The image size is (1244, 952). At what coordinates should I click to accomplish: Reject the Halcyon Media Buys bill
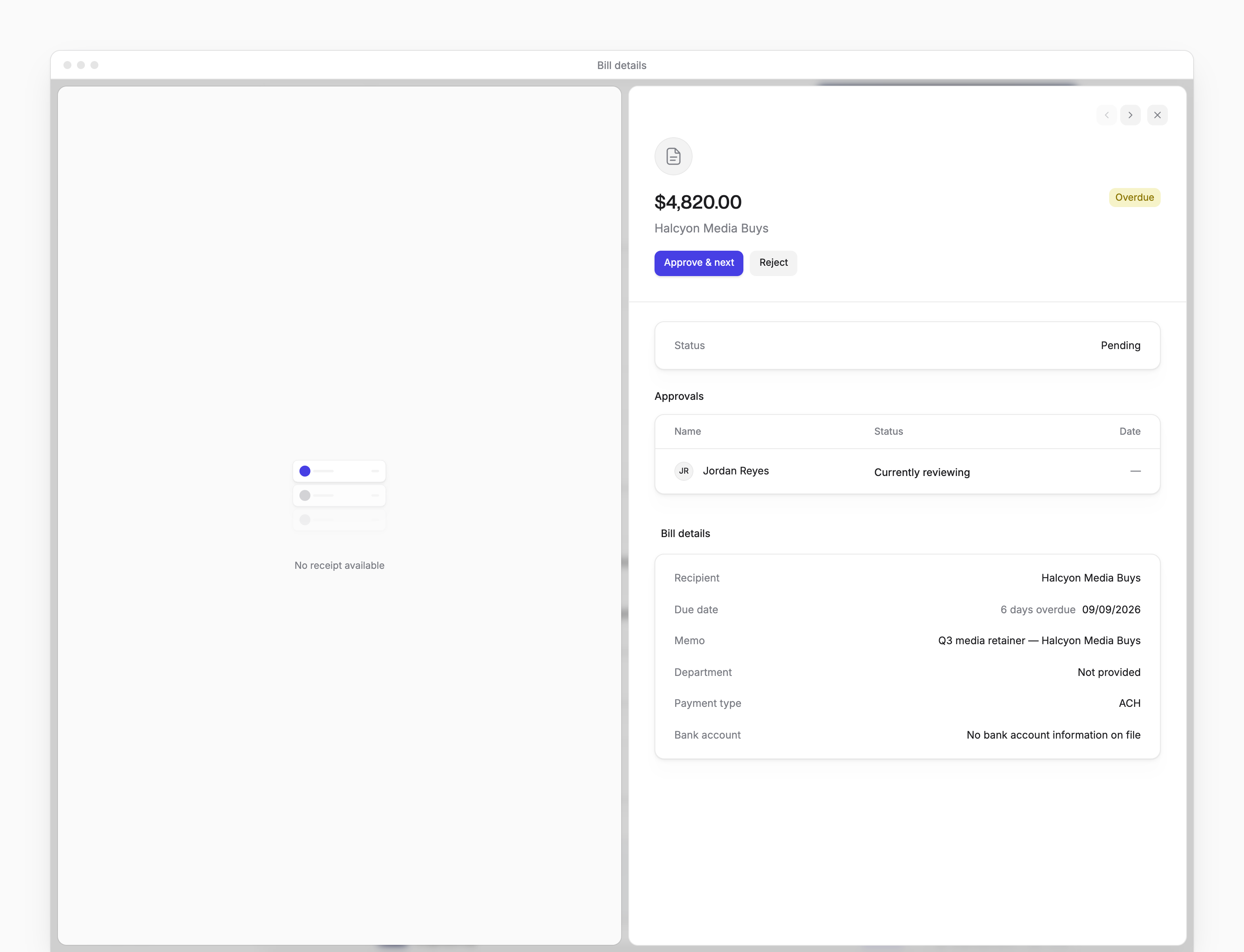pos(773,263)
